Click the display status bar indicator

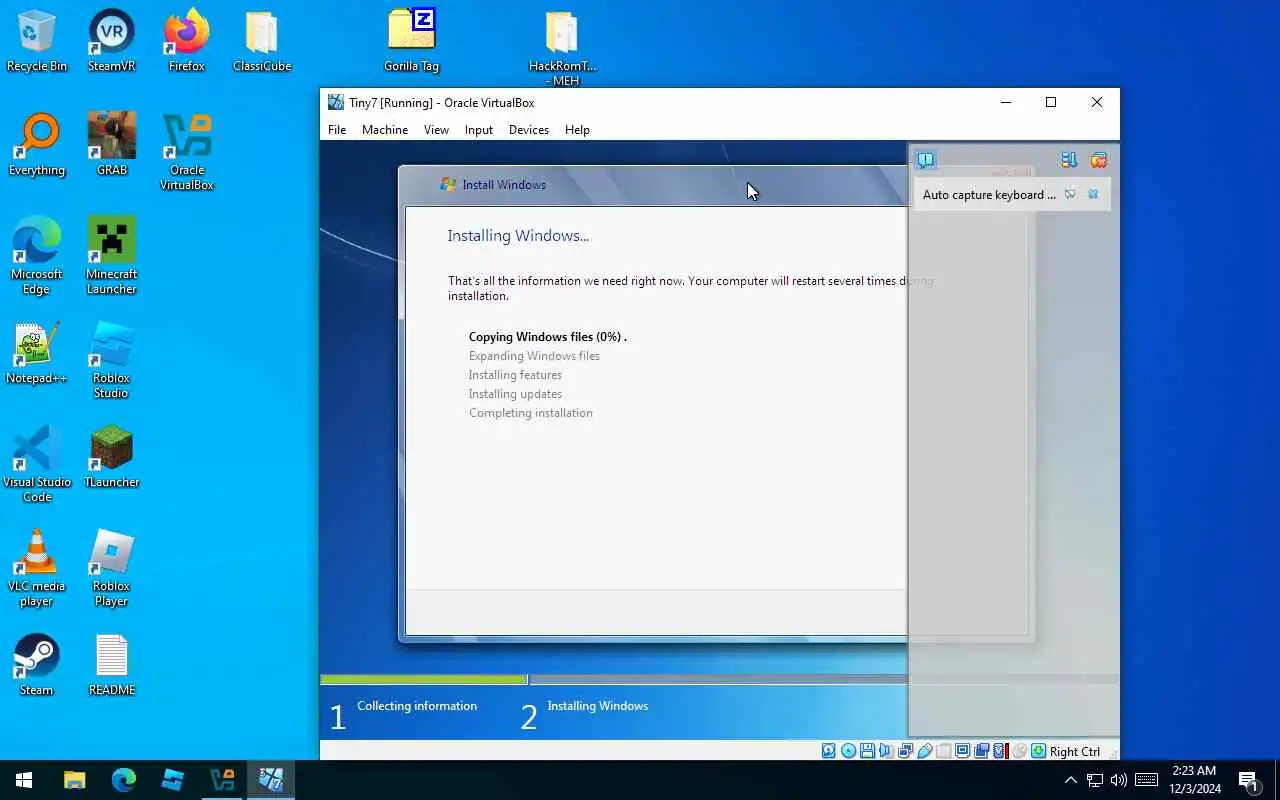962,751
